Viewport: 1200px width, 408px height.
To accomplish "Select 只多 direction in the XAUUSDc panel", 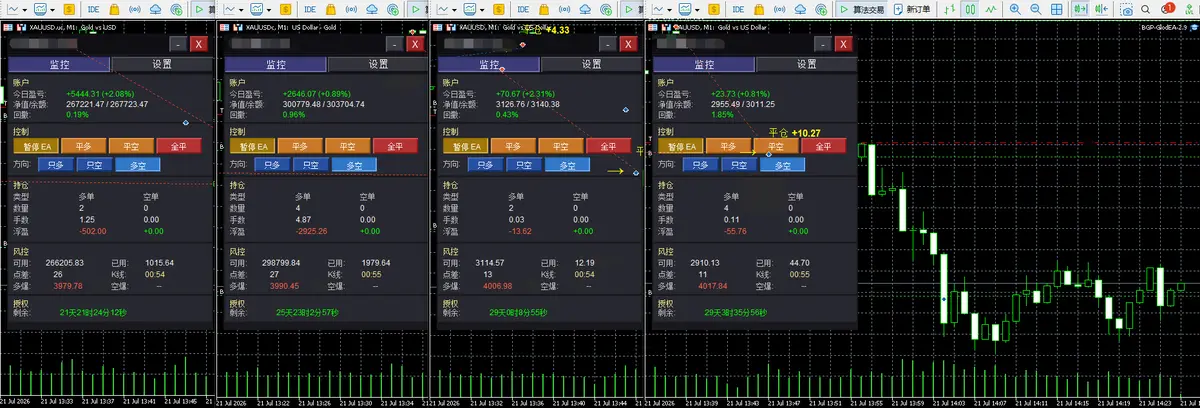I will (x=258, y=165).
